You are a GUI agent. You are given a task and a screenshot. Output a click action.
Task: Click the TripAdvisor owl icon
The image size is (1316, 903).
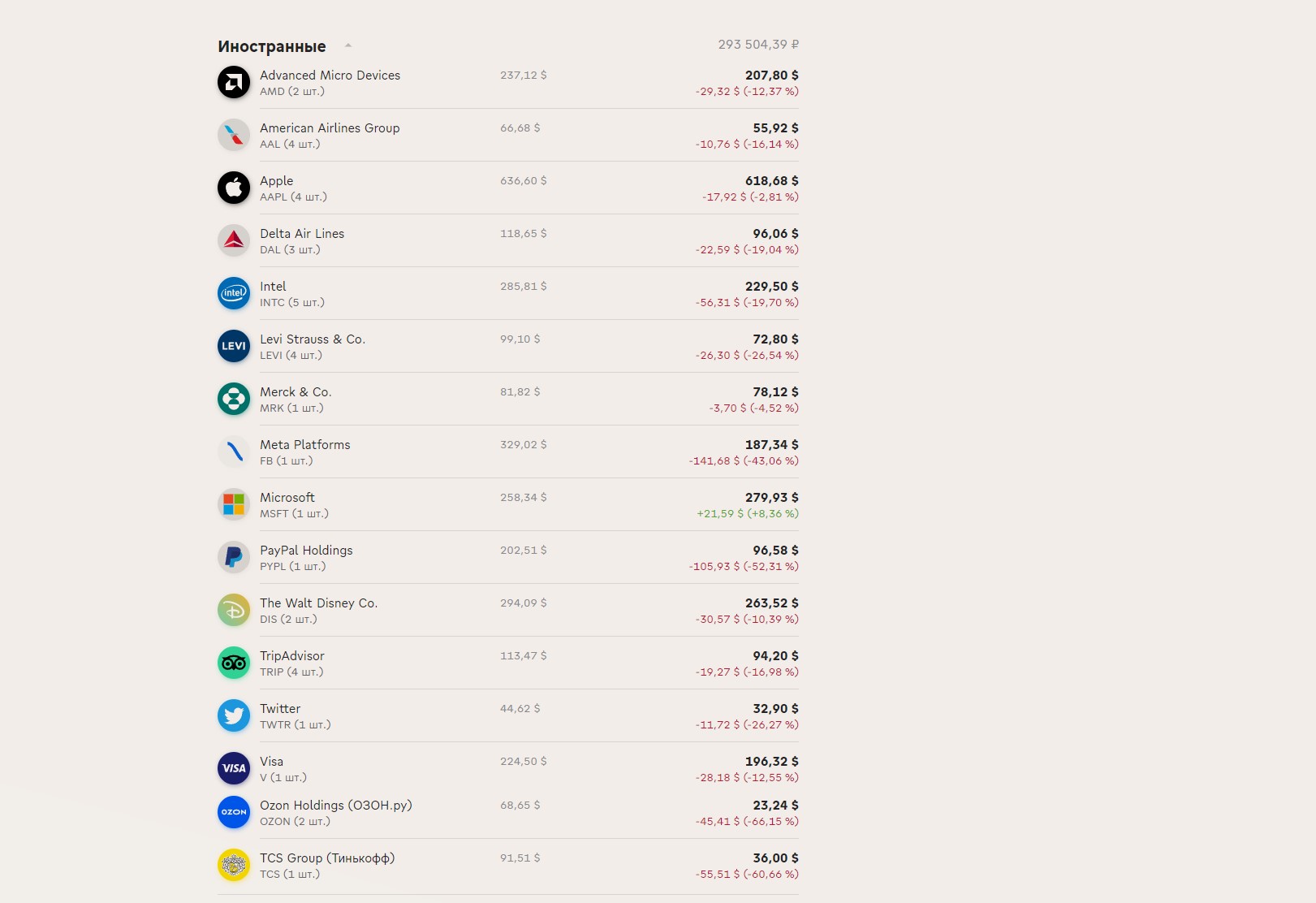pos(234,663)
